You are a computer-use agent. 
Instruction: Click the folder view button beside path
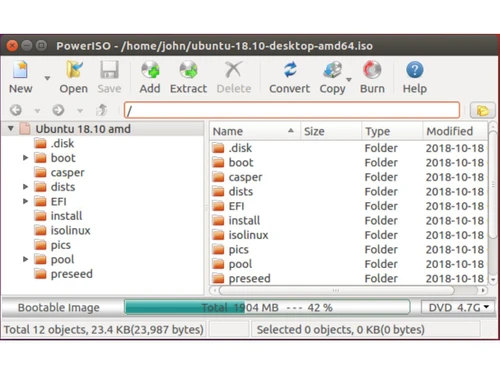(x=482, y=110)
